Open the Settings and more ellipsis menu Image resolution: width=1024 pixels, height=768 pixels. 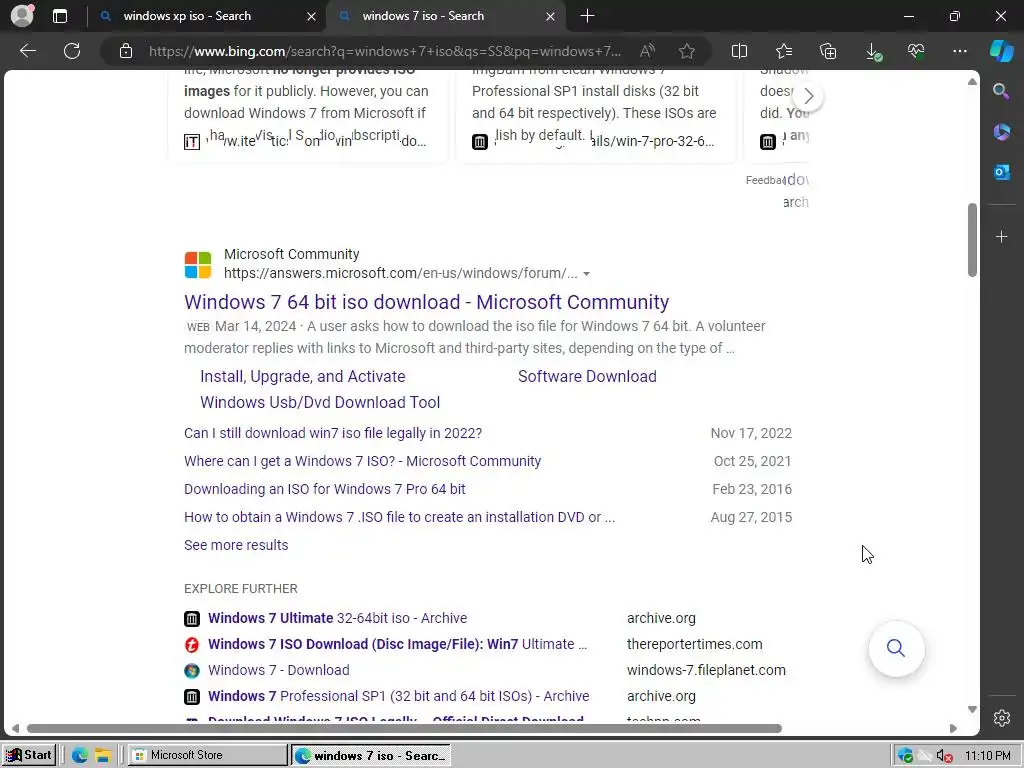point(959,51)
